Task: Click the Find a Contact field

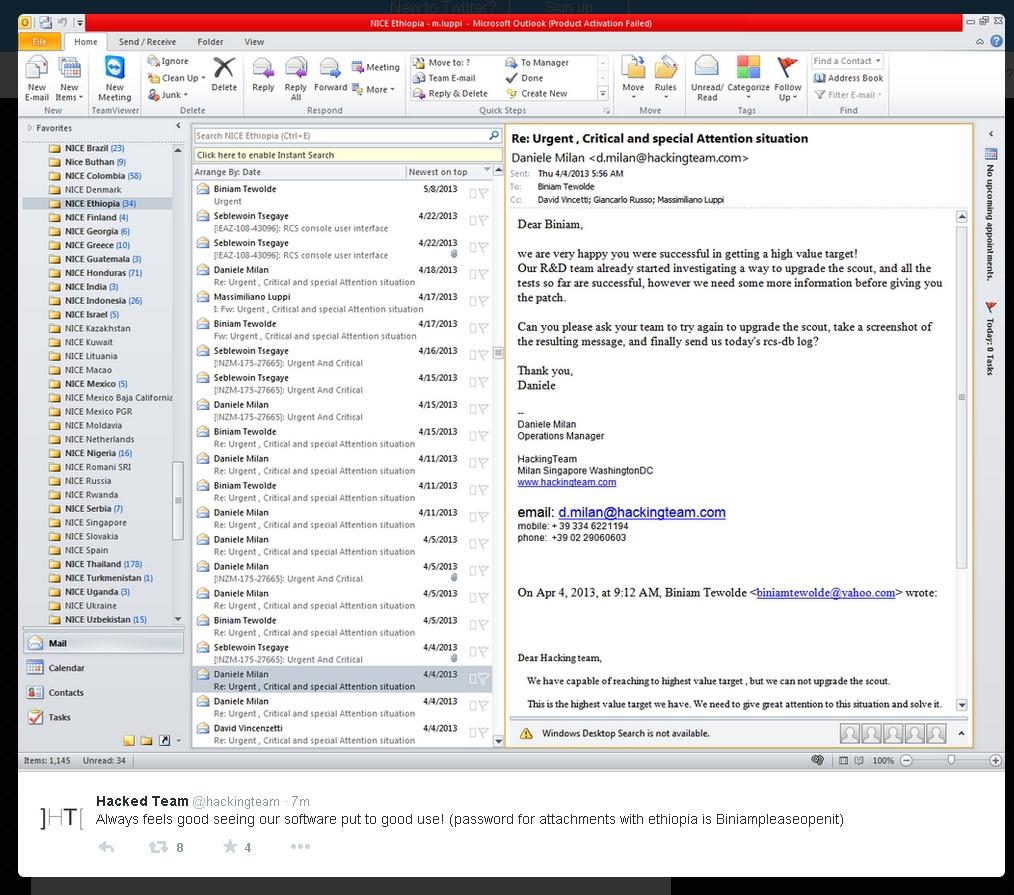Action: pos(847,61)
